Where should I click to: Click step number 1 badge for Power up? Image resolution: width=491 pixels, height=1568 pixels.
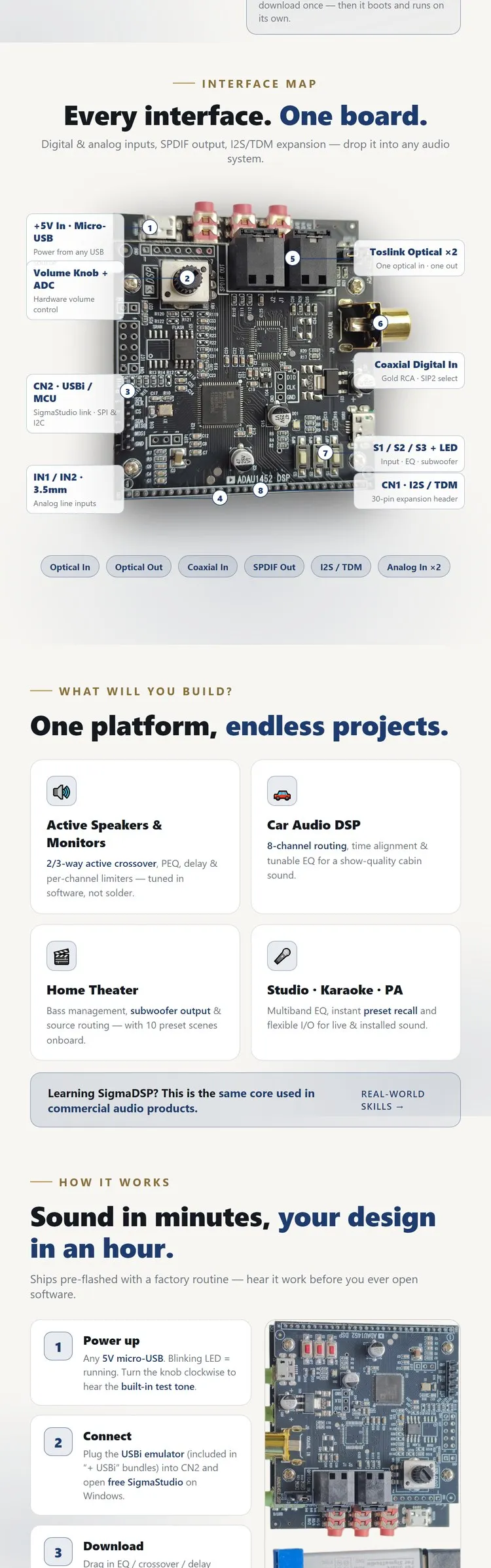(x=58, y=1347)
